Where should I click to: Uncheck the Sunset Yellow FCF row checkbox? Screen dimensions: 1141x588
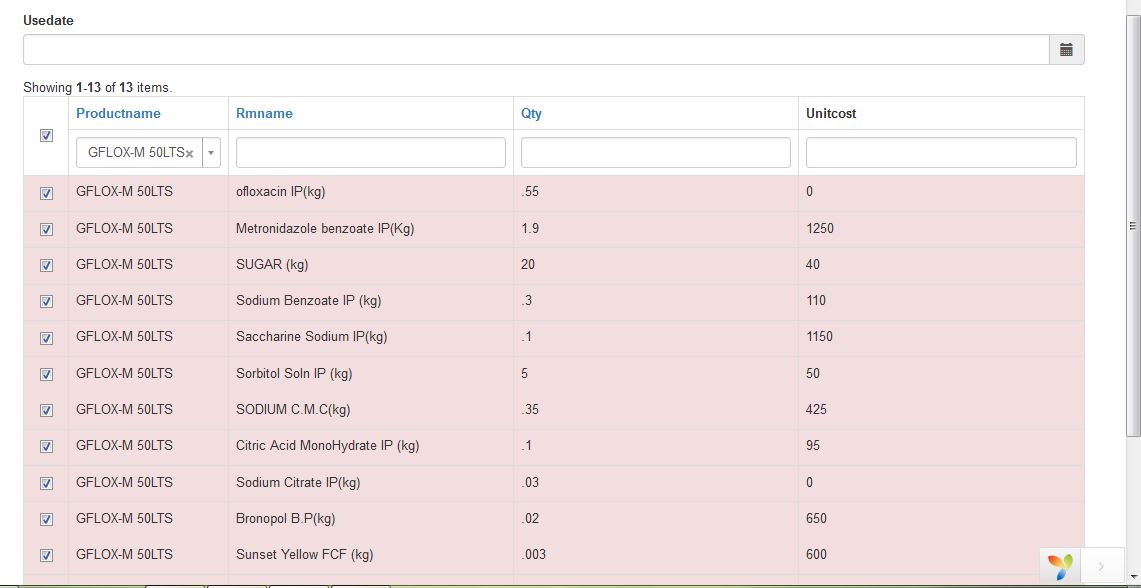tap(46, 555)
